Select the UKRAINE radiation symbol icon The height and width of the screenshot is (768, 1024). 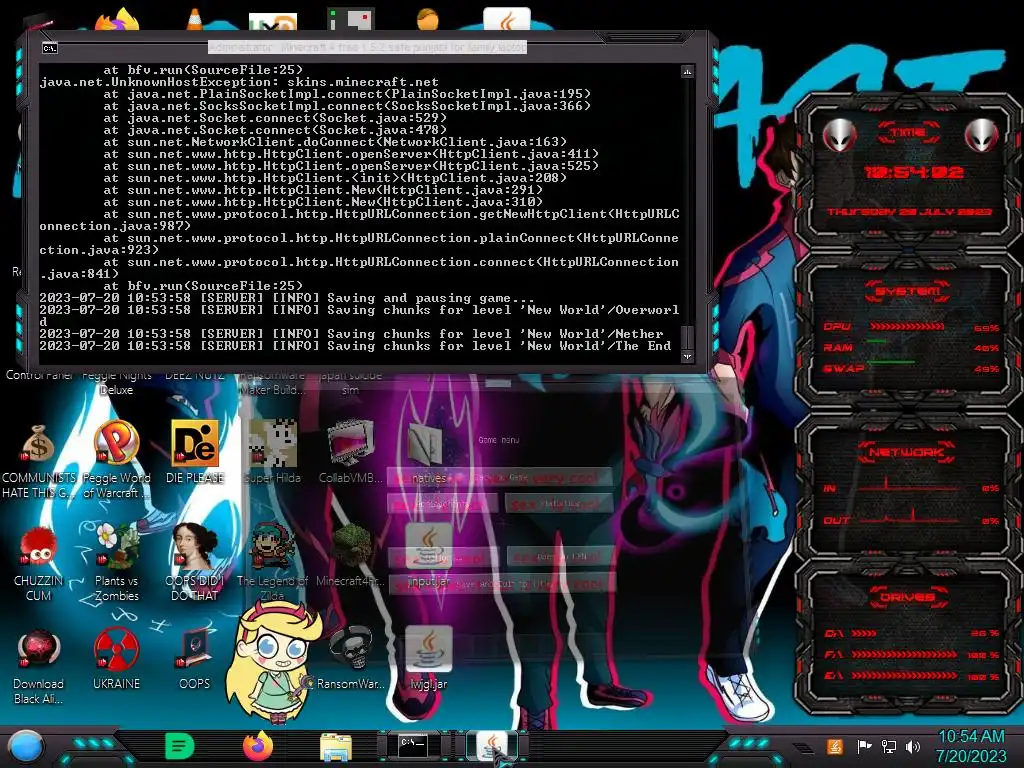(116, 658)
